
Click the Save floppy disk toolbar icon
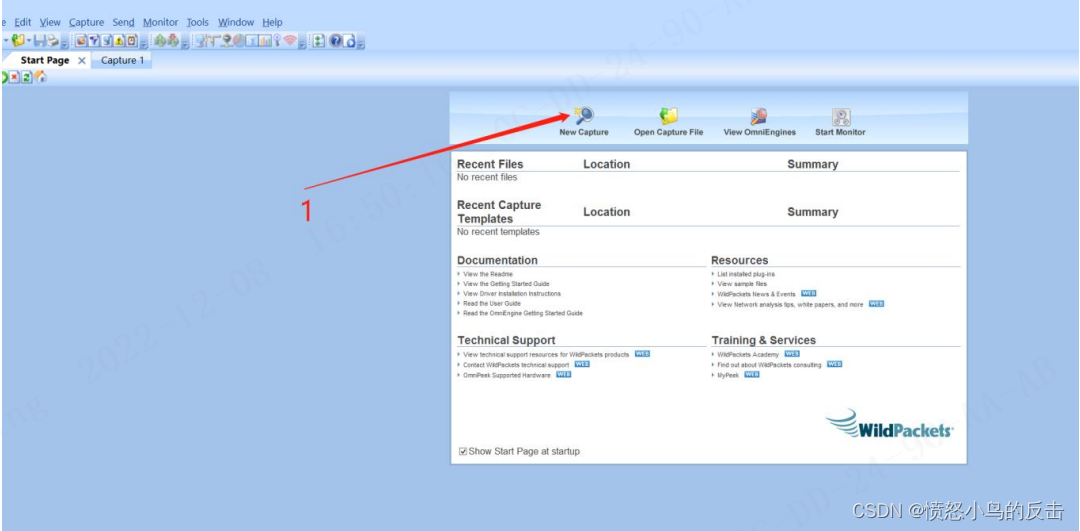tap(39, 41)
